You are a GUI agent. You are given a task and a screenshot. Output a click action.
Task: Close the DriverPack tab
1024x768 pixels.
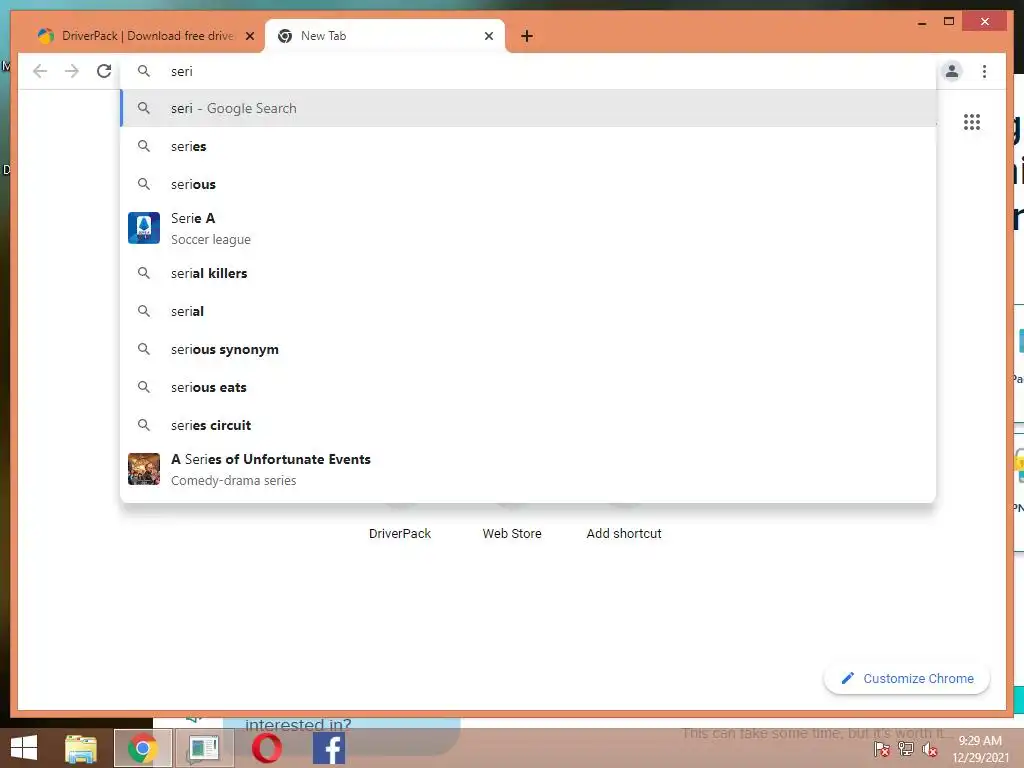249,36
